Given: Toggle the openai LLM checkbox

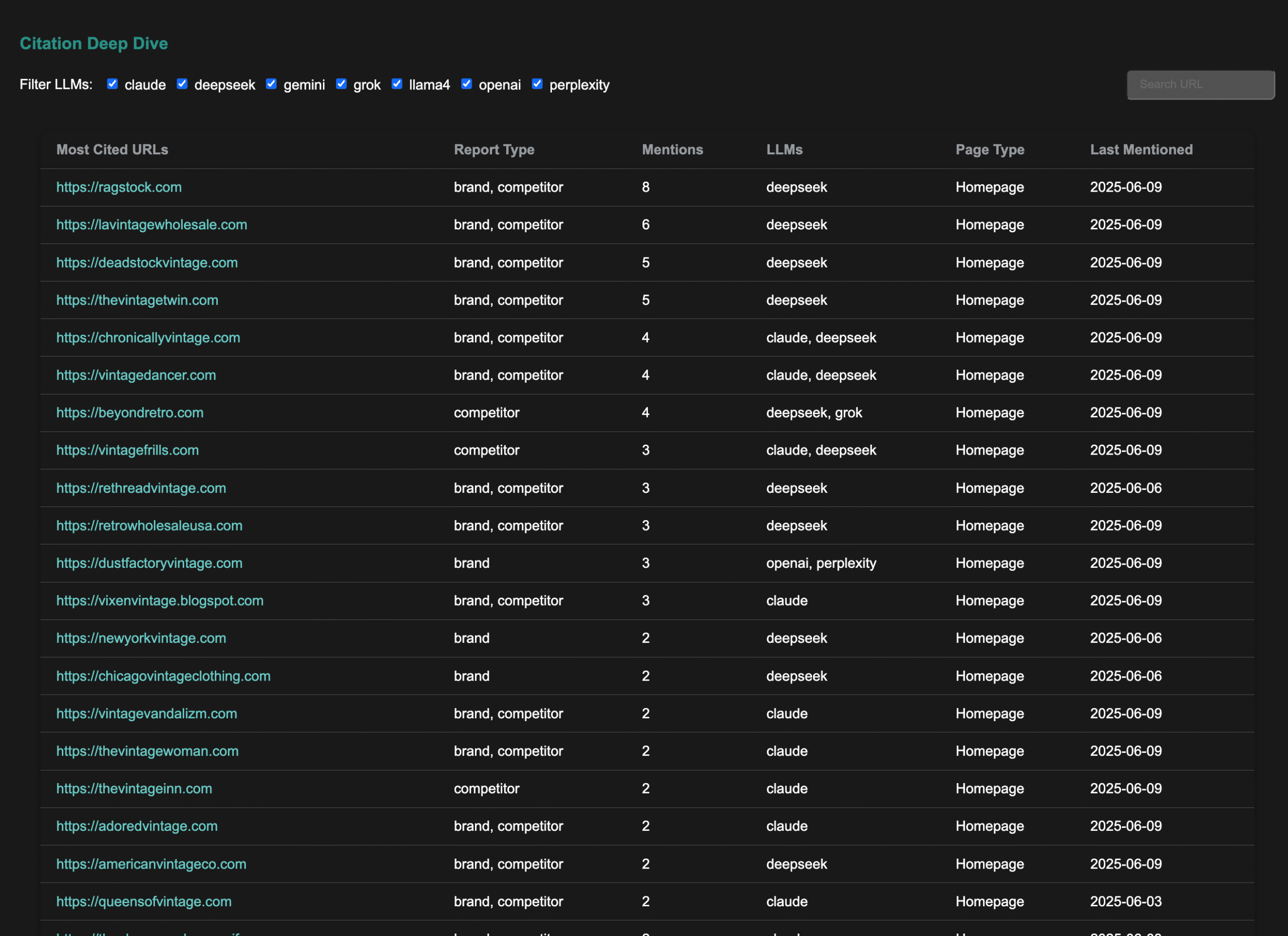Looking at the screenshot, I should [x=467, y=84].
